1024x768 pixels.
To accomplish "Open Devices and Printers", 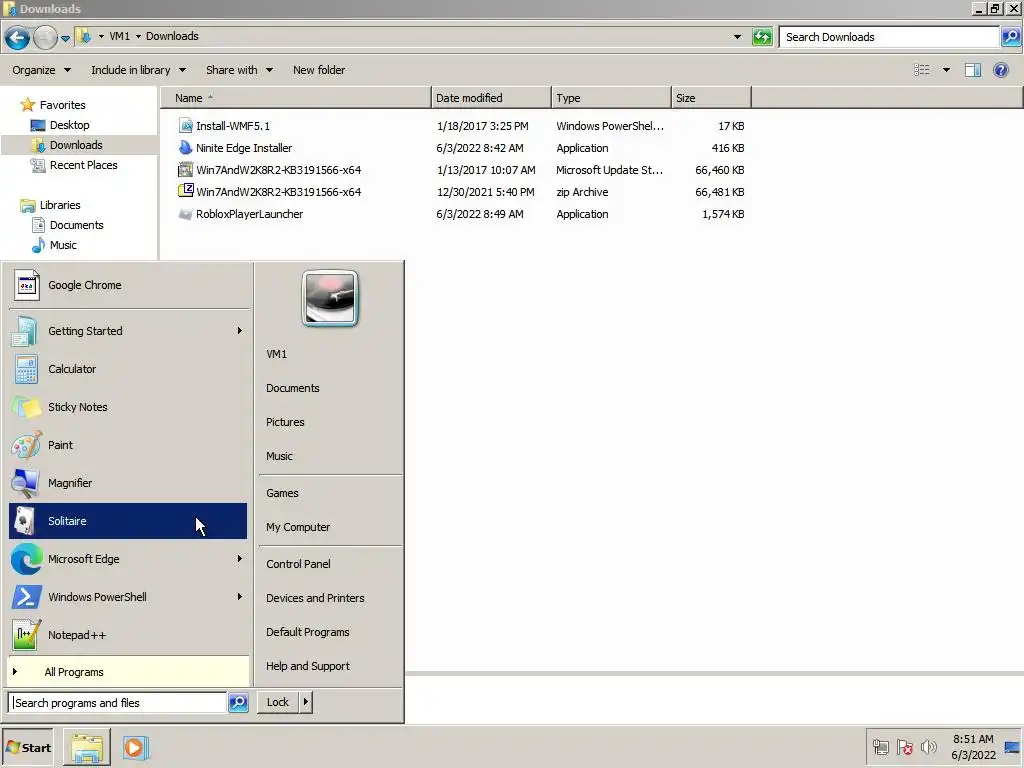I will coord(315,598).
